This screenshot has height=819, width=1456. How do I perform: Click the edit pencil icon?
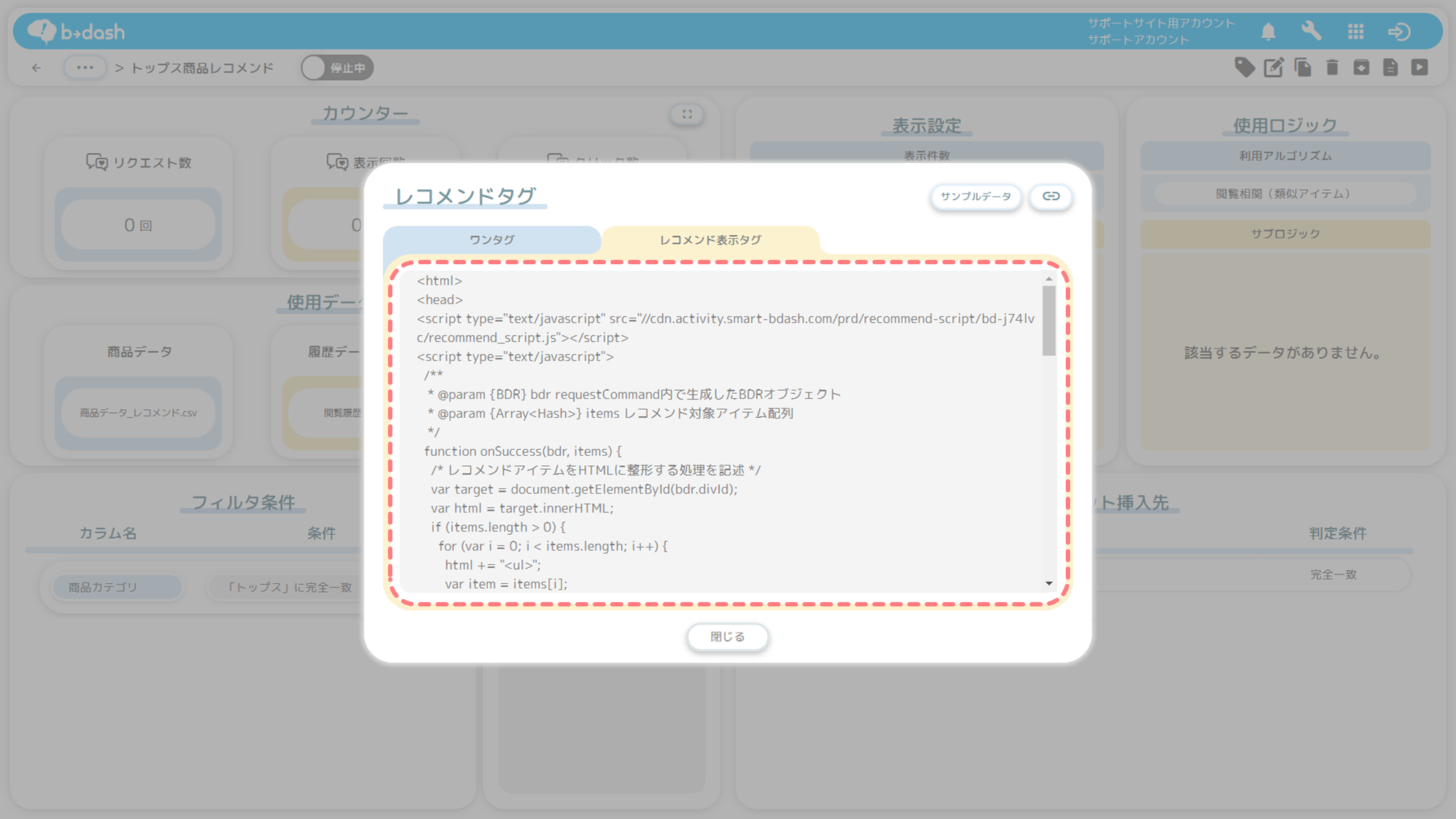[1274, 68]
